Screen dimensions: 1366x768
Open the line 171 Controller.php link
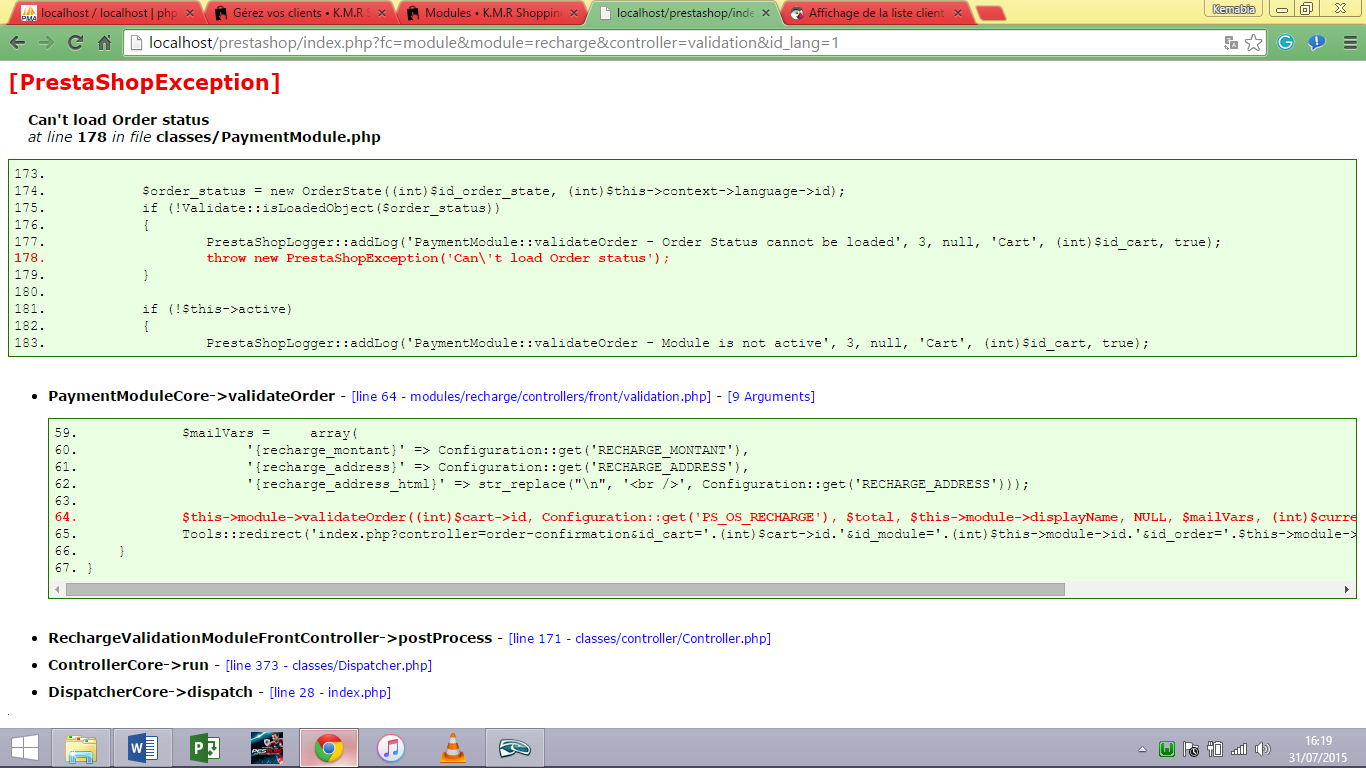(640, 638)
